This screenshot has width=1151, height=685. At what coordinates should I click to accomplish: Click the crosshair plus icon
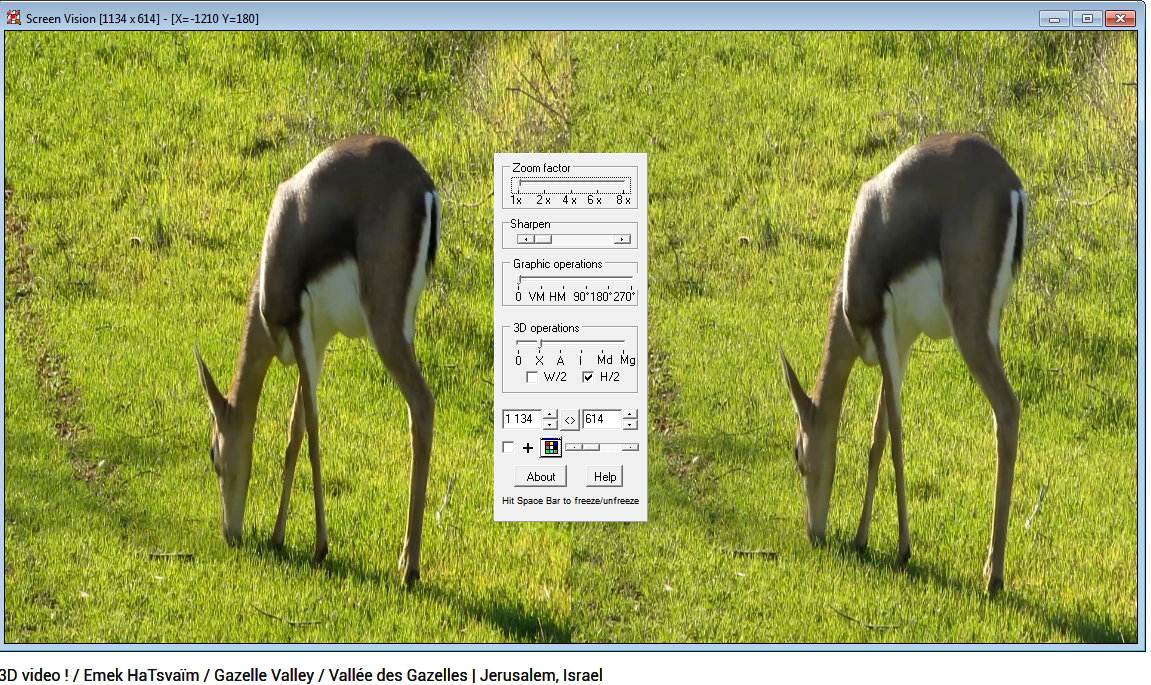coord(528,447)
